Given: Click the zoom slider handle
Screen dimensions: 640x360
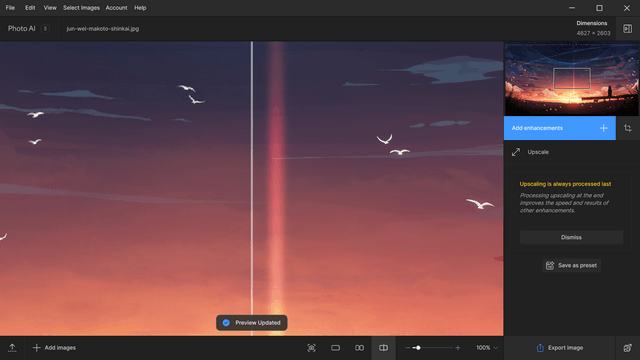Looking at the screenshot, I should coord(418,348).
